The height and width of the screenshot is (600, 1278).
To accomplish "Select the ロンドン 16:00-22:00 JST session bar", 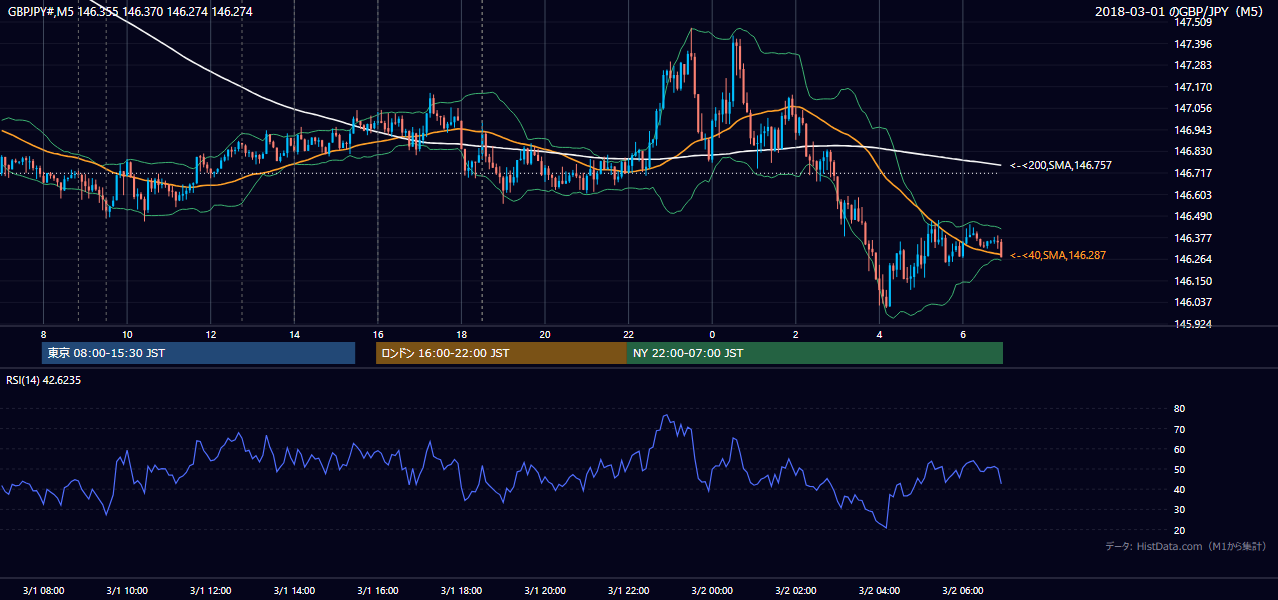I will pyautogui.click(x=501, y=353).
